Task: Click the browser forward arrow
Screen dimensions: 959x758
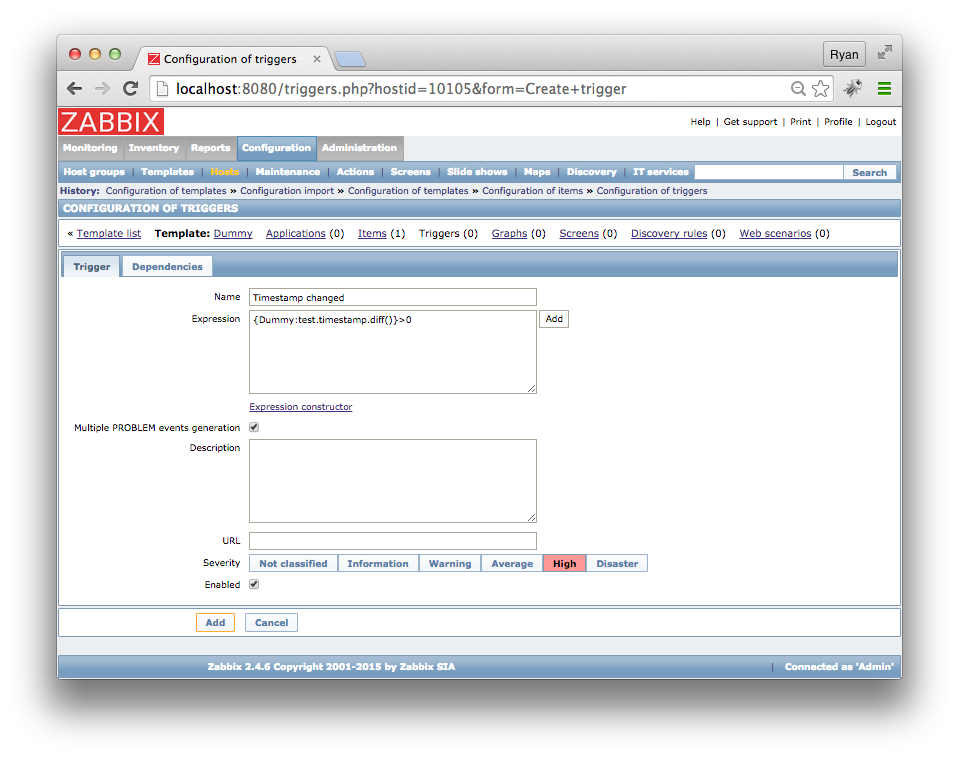Action: pos(102,89)
